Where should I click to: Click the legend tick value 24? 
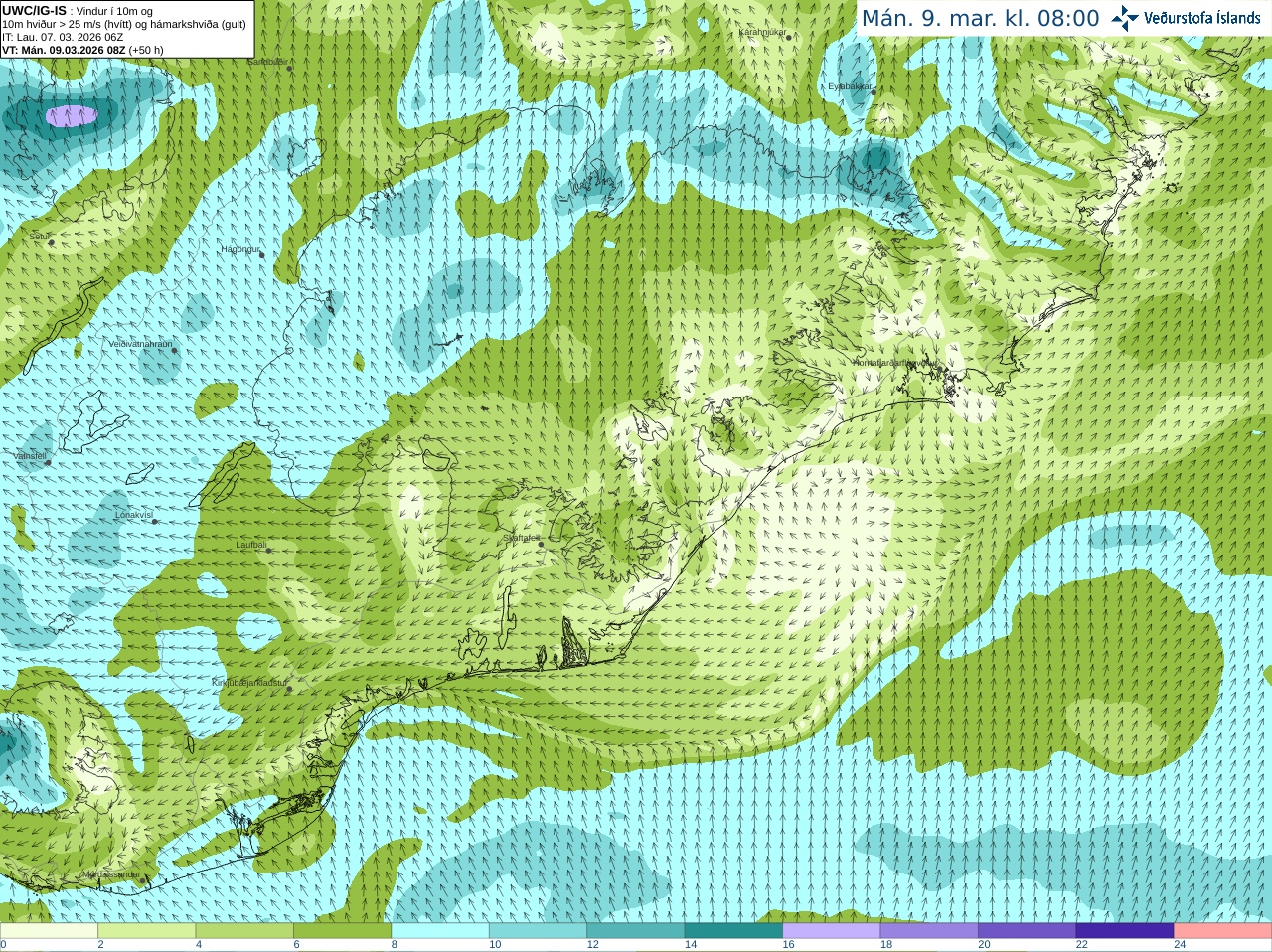pyautogui.click(x=1180, y=945)
